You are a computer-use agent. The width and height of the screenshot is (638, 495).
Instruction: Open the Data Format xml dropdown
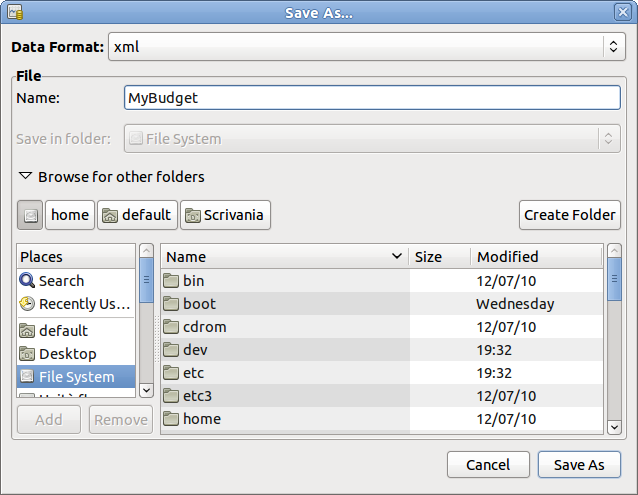tap(366, 46)
